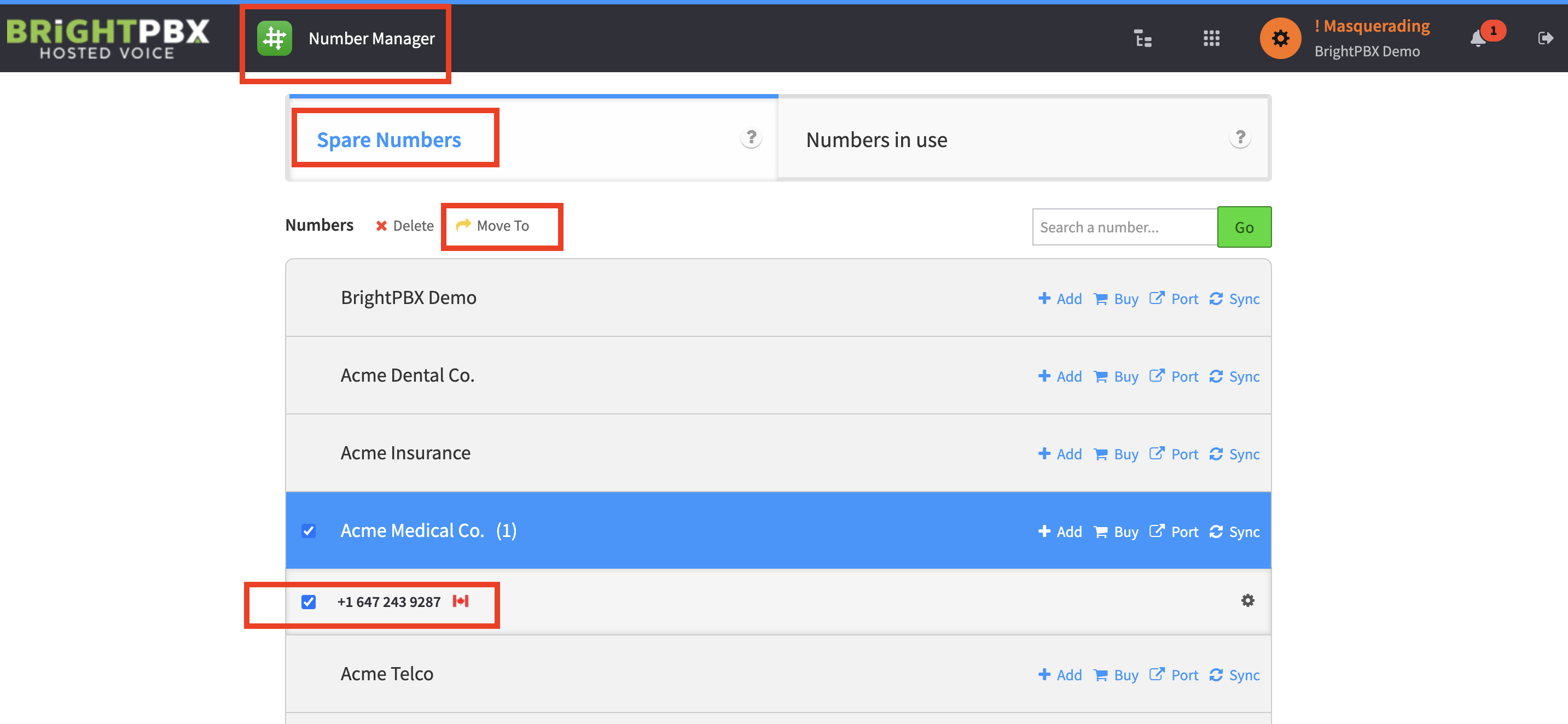Uncheck the +1 647 243 9287 checkbox
1568x724 pixels.
[x=309, y=602]
